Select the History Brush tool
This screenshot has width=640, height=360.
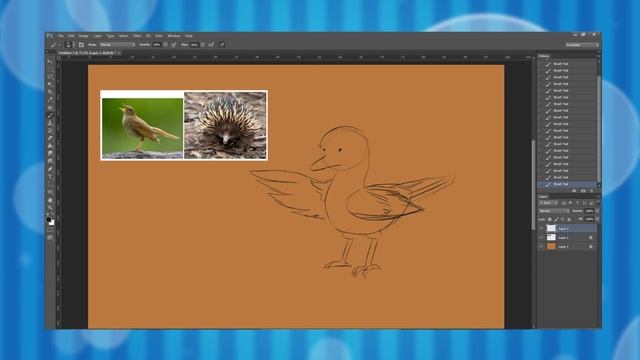pos(50,131)
